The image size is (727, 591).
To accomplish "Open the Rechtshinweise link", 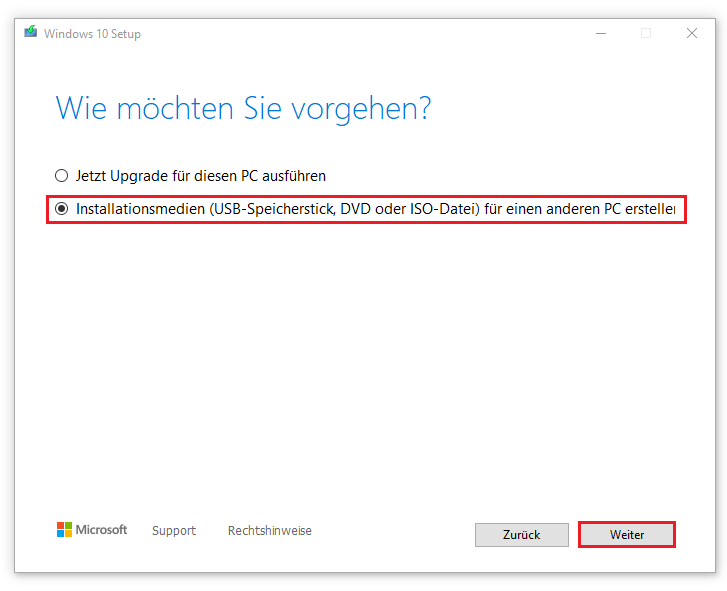I will click(269, 530).
